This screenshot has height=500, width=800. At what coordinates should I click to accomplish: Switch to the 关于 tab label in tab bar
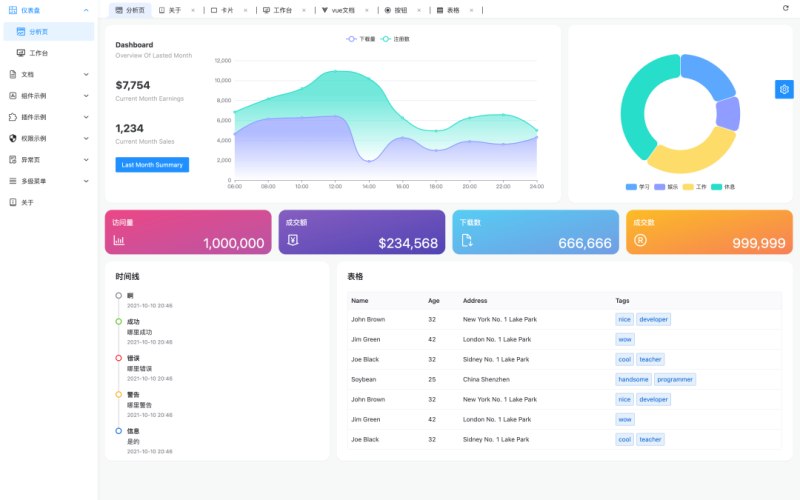[175, 10]
